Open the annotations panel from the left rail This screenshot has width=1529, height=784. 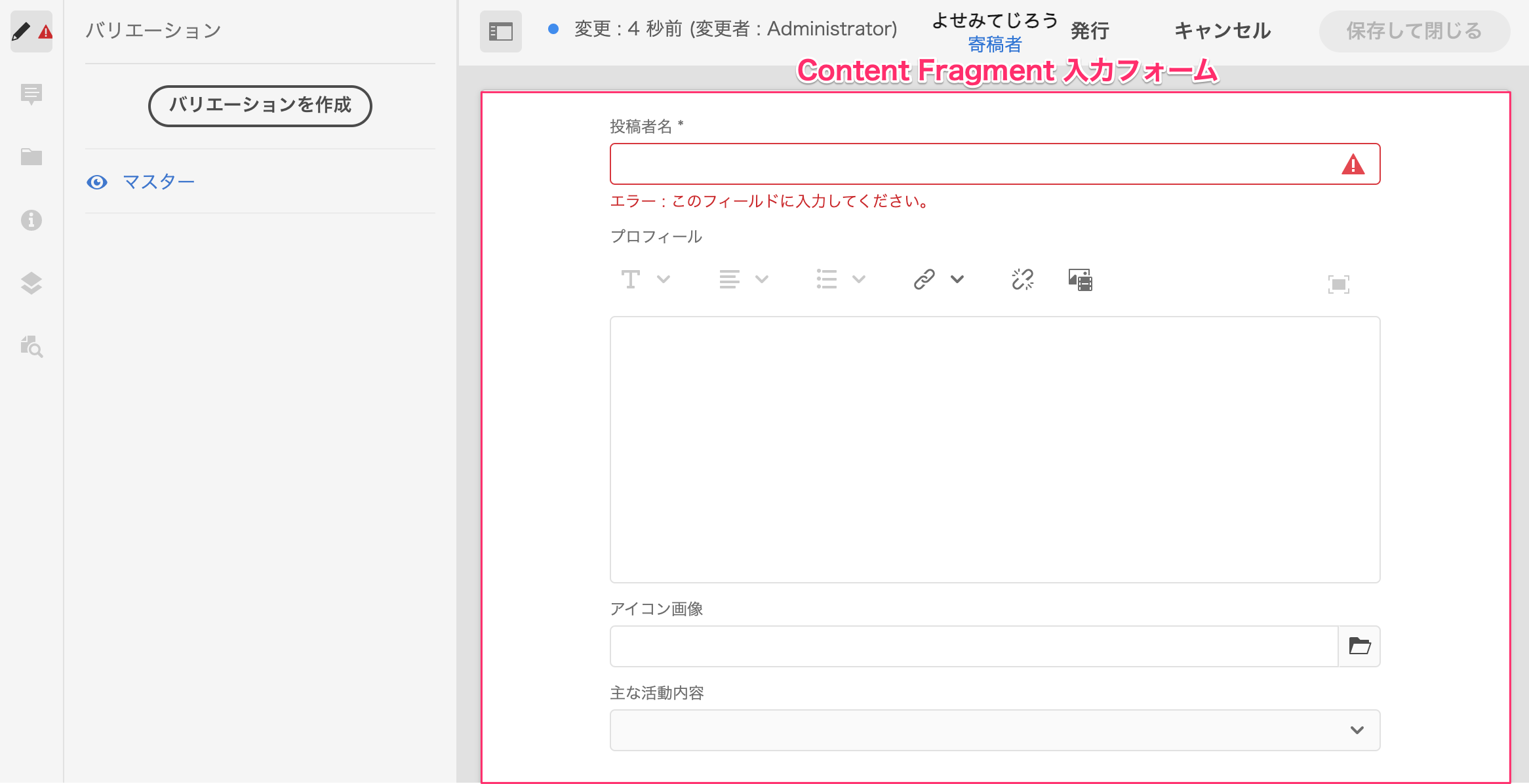31,94
